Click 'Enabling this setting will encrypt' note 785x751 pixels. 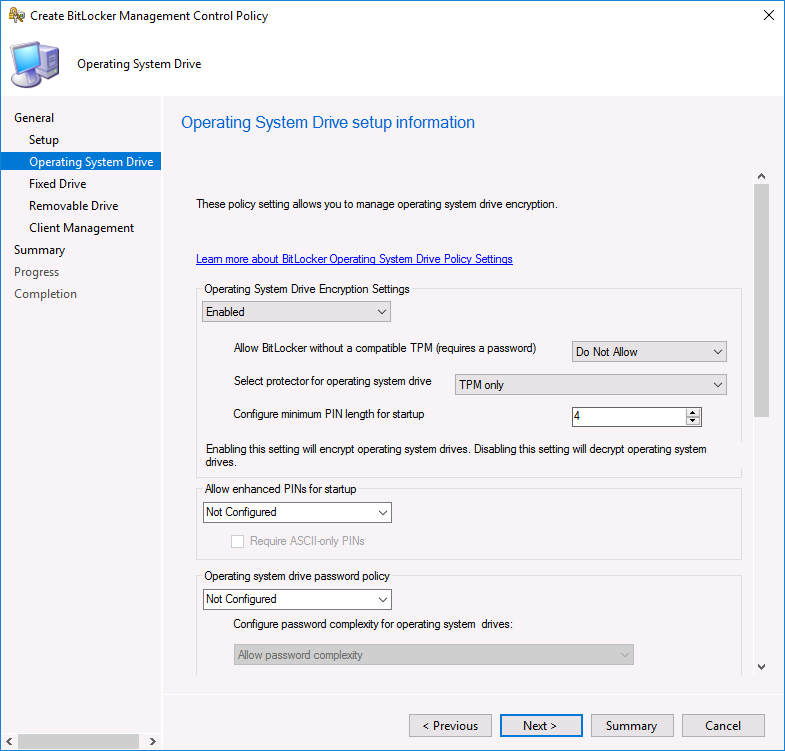coord(456,455)
